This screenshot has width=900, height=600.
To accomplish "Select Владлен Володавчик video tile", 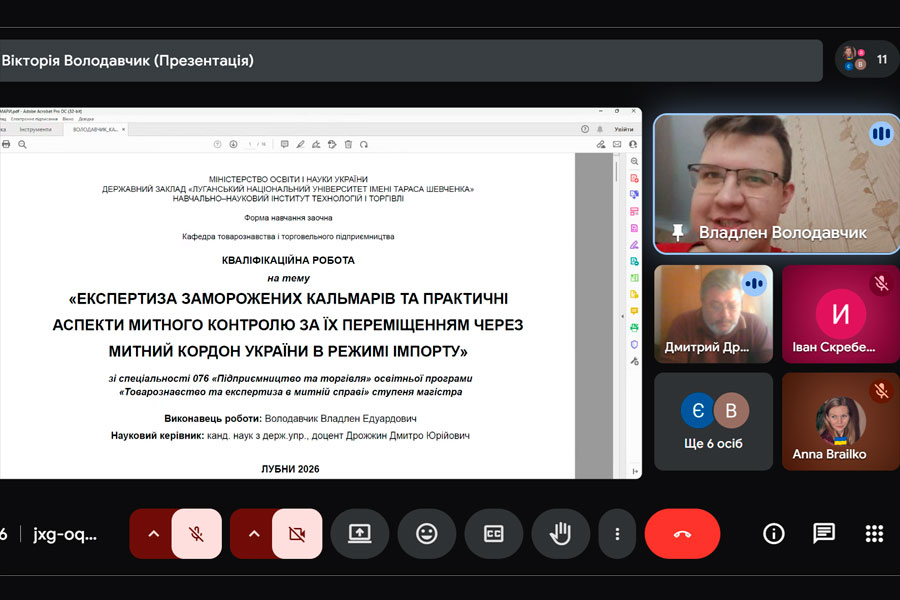I will [777, 184].
